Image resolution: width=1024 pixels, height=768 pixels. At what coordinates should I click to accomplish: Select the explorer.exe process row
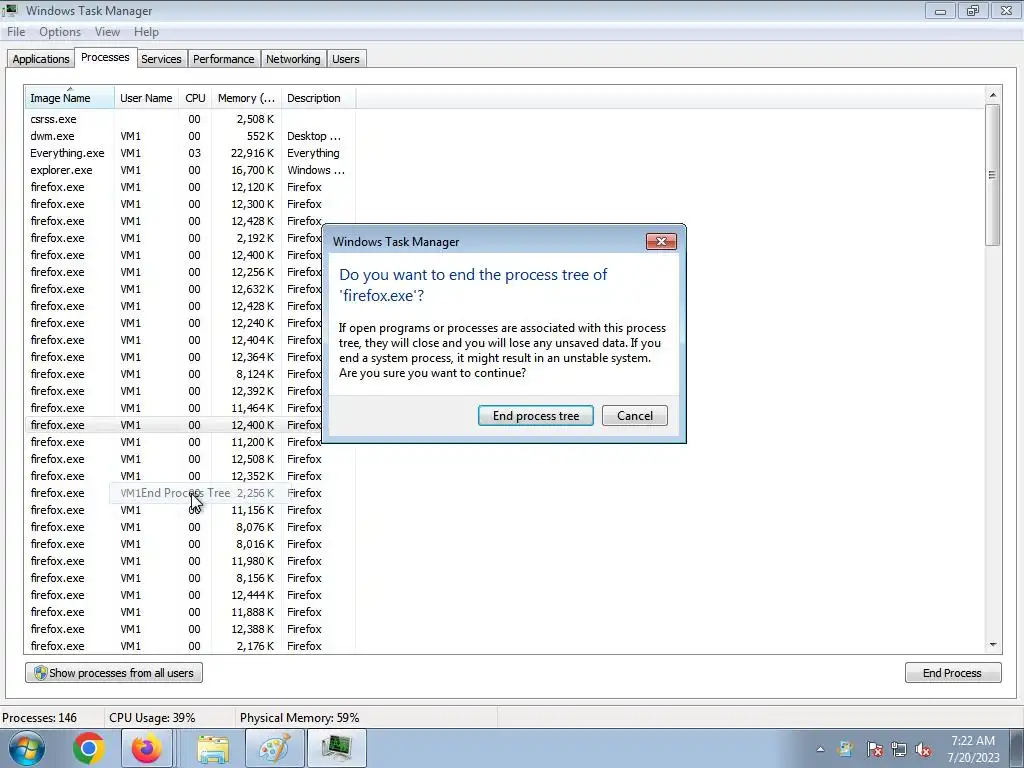click(x=189, y=170)
